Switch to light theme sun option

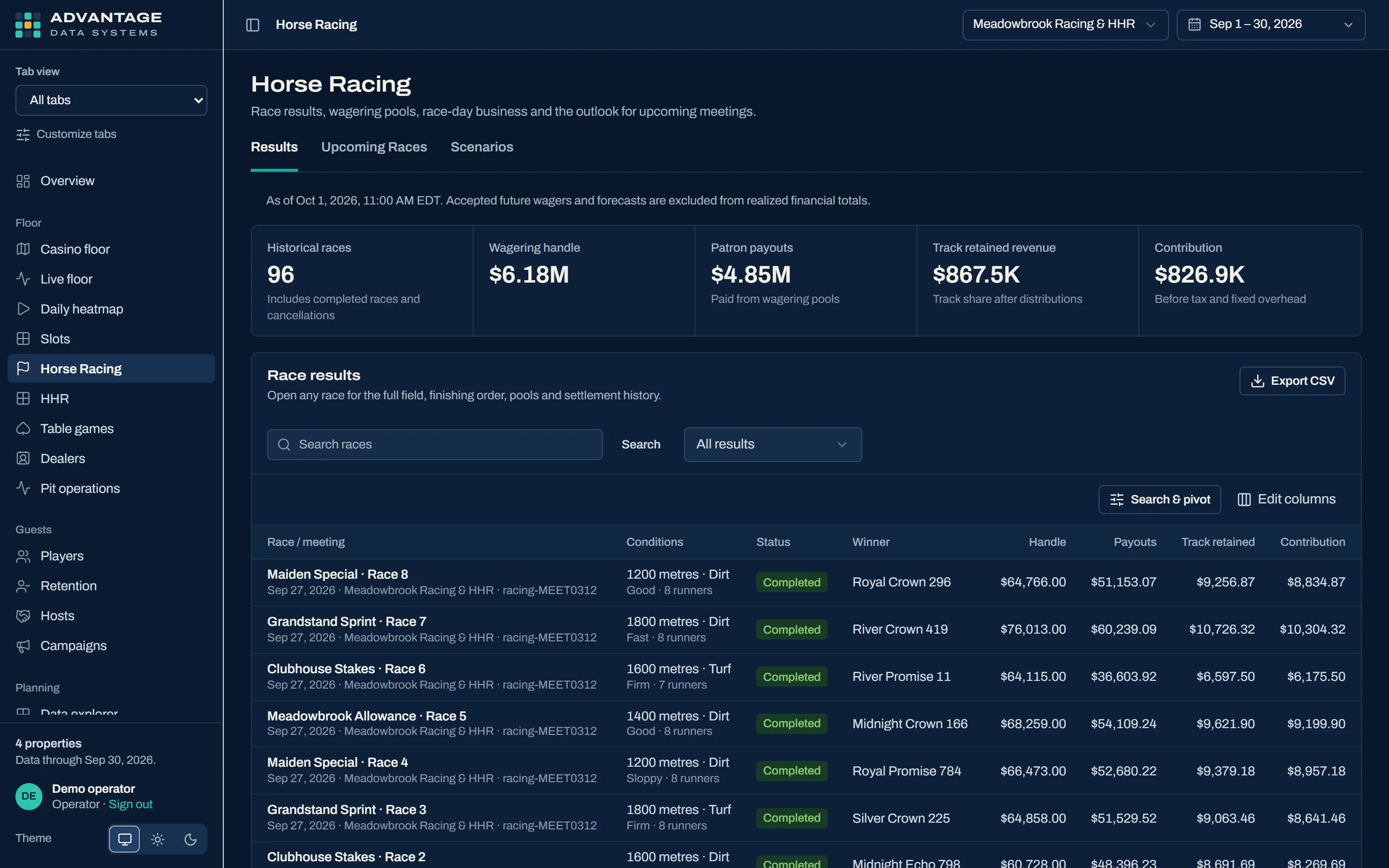click(x=158, y=839)
